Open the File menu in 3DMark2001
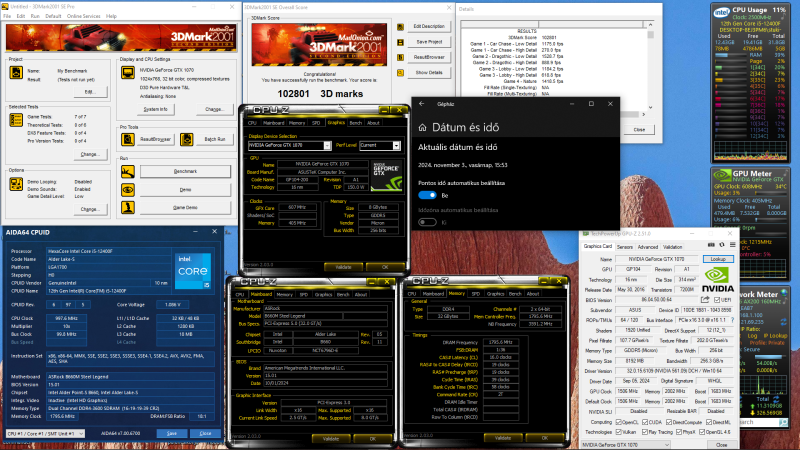 [x=7, y=16]
